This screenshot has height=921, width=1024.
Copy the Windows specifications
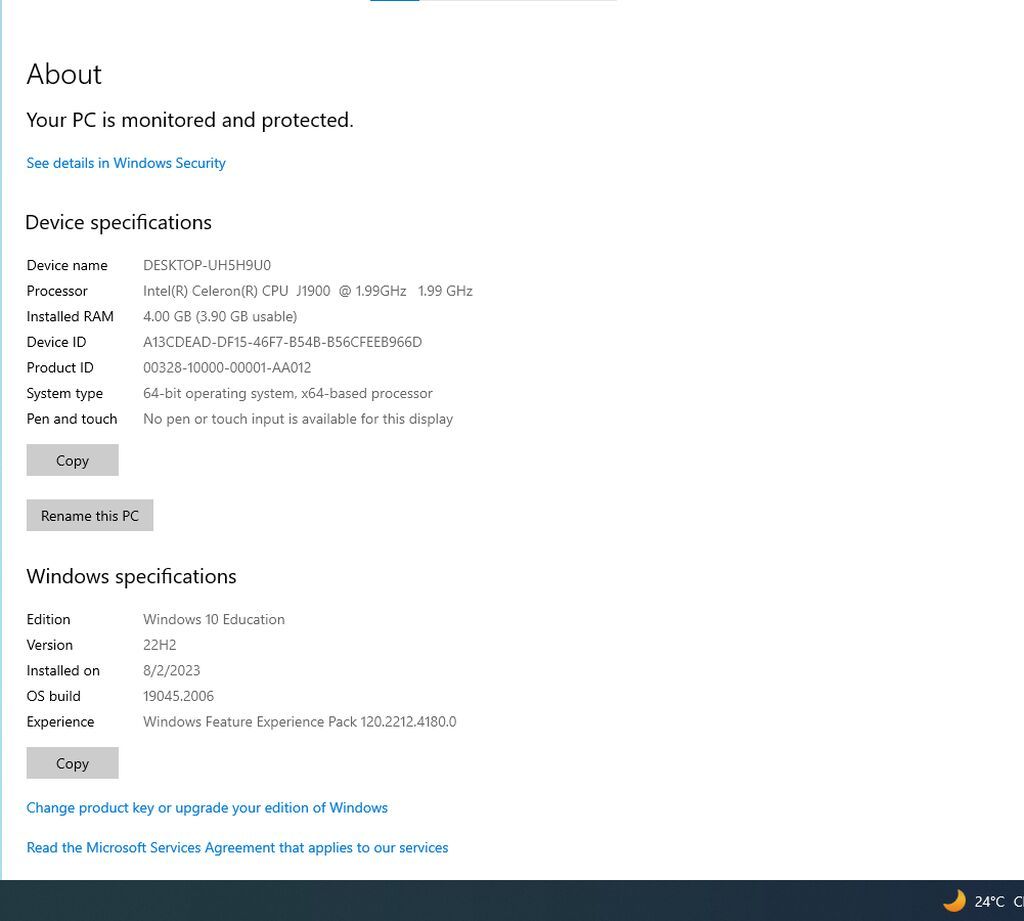[x=72, y=763]
